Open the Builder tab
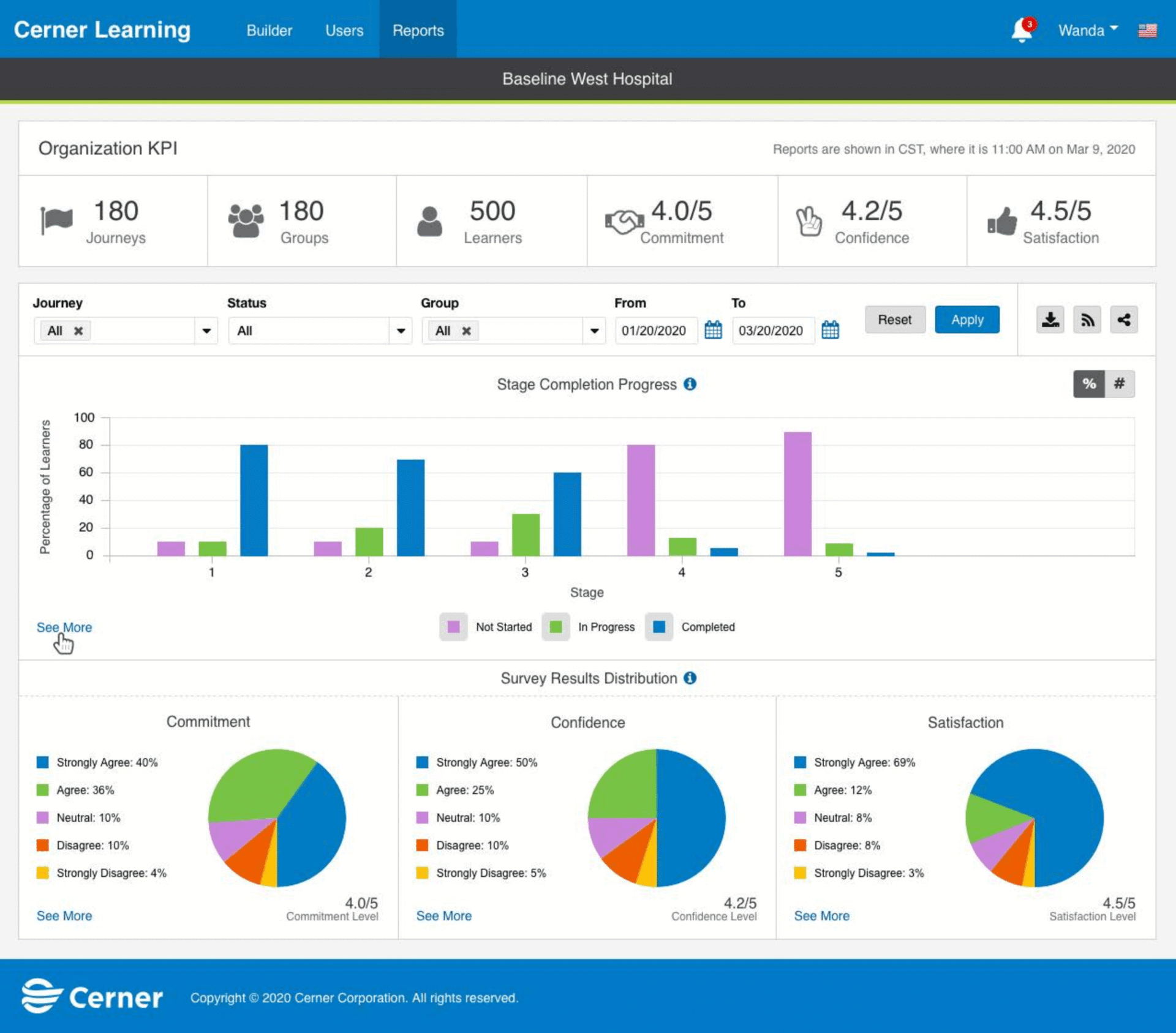Viewport: 1176px width, 1033px height. pos(269,30)
